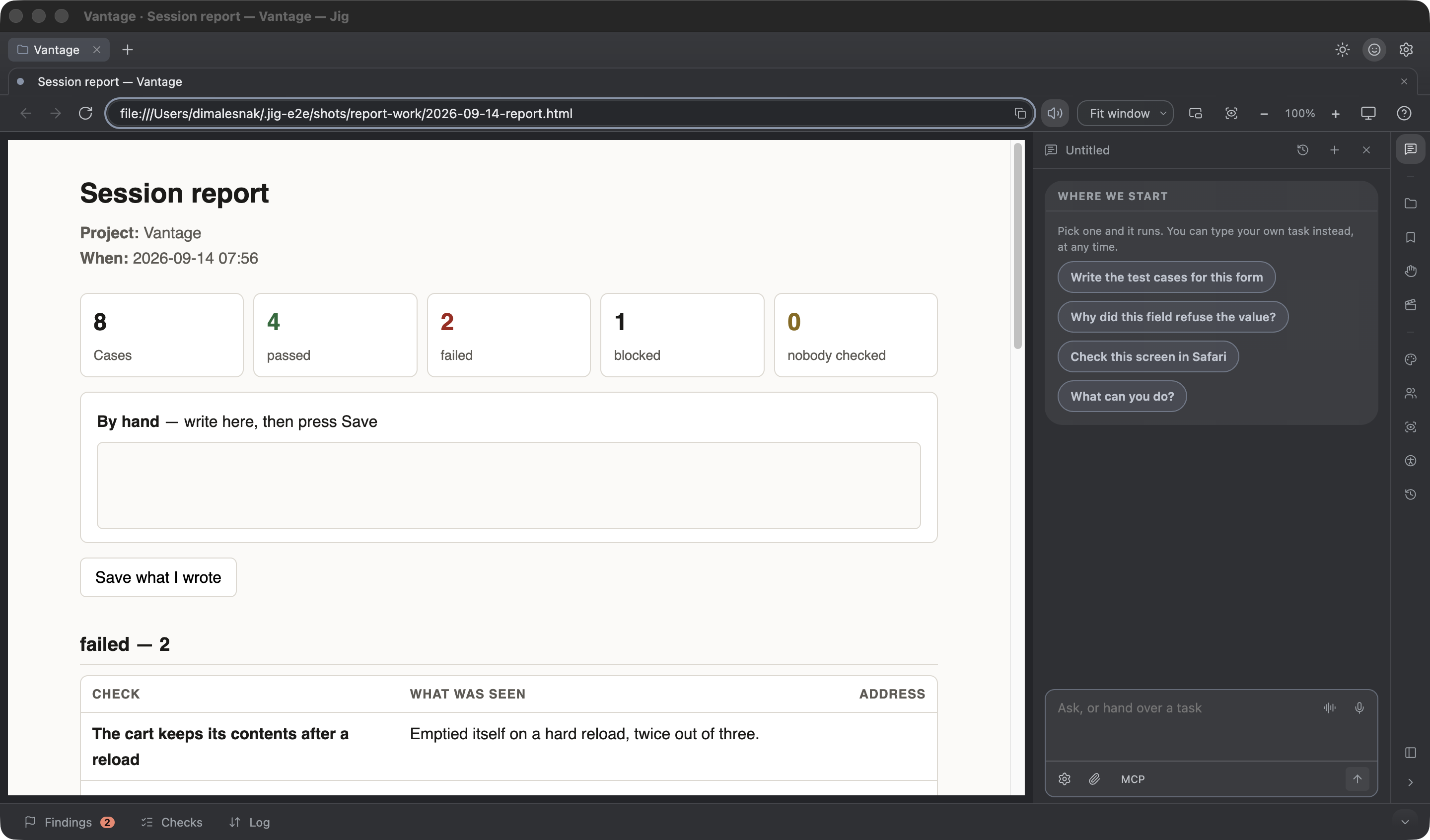
Task: Open the bookmark panel in right sidebar
Action: pos(1410,237)
